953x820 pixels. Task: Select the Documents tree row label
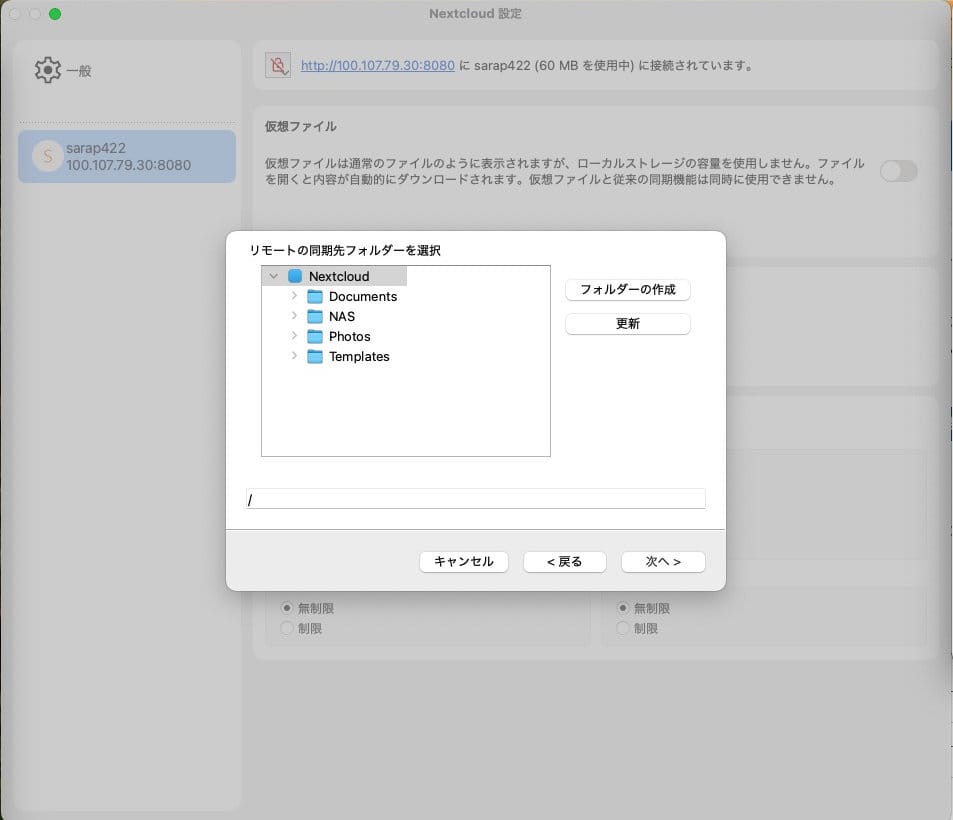tap(363, 296)
